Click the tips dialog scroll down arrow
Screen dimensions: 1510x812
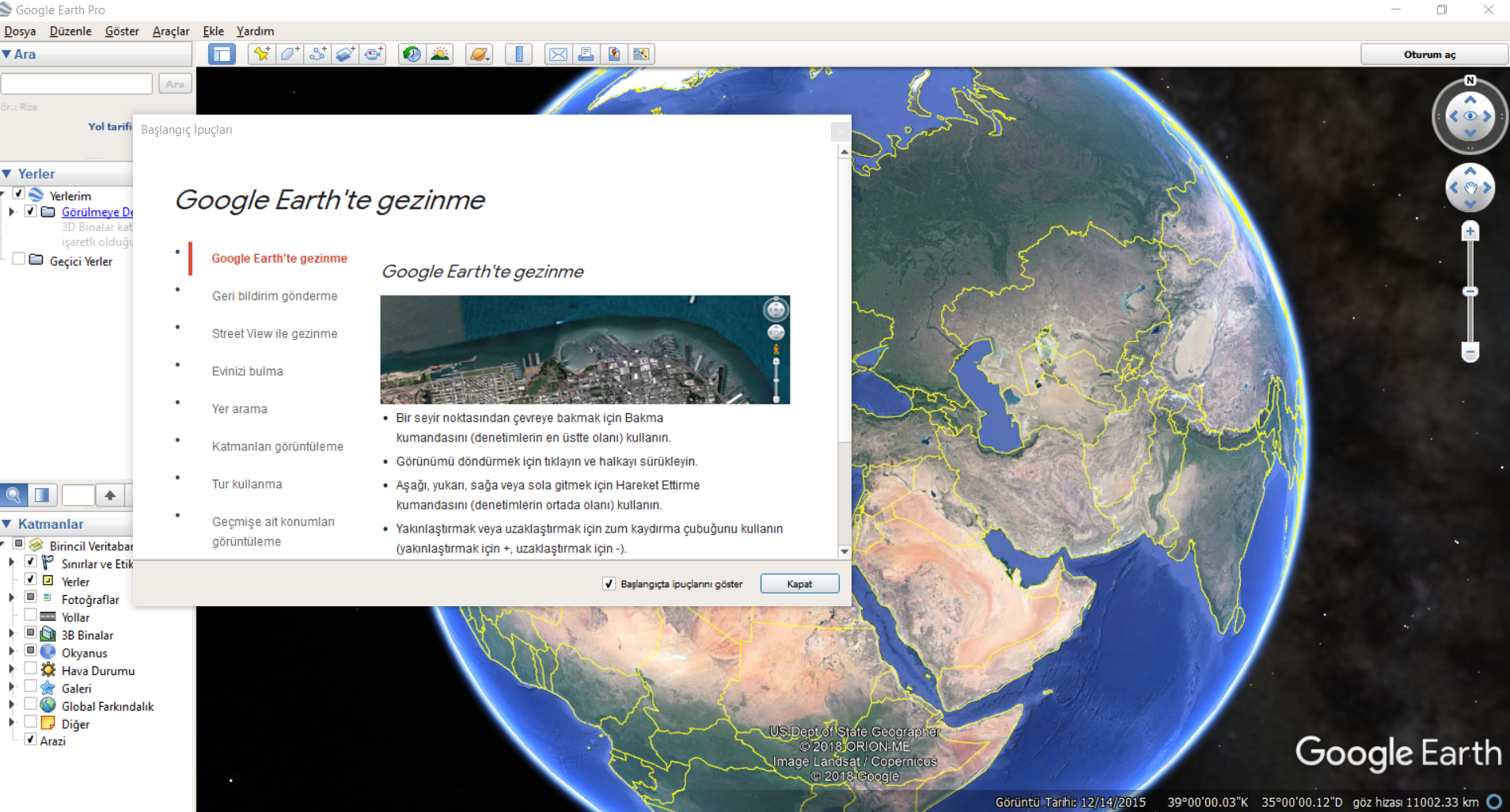(844, 552)
